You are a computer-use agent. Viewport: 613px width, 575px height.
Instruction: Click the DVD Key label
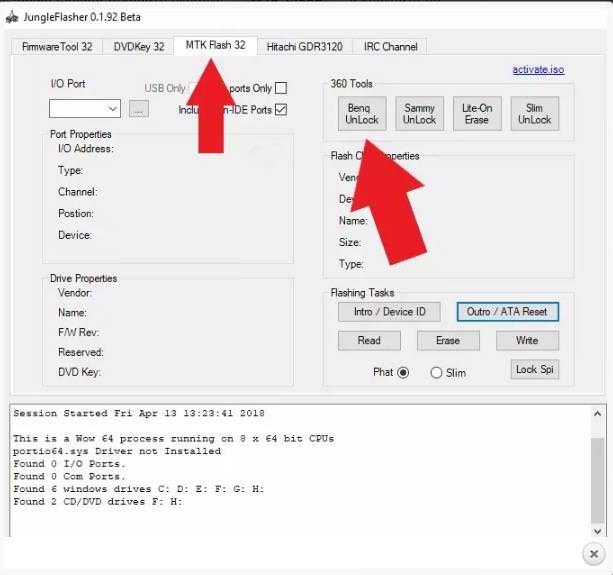click(80, 372)
